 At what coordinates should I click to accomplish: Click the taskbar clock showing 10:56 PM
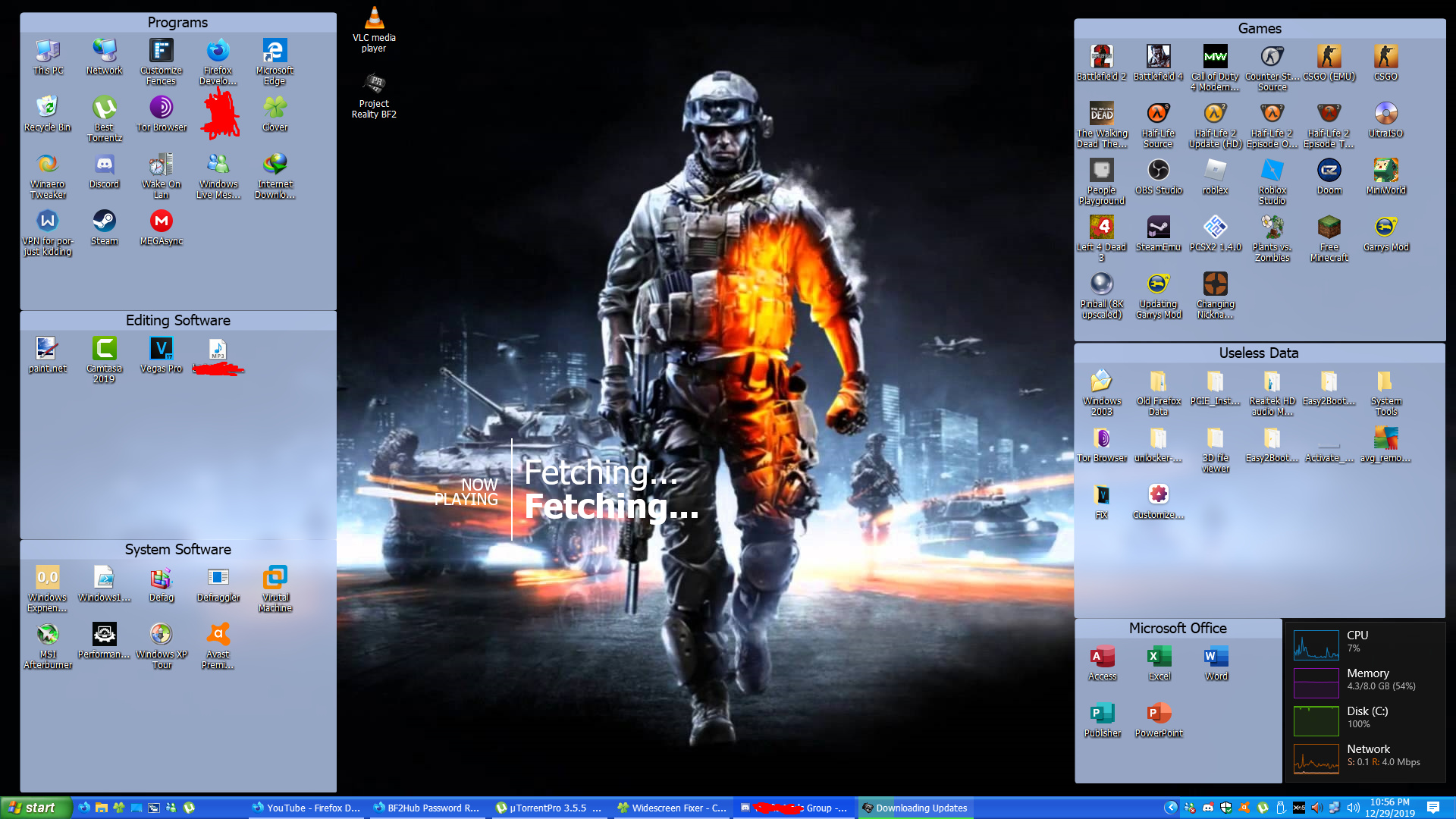point(1389,808)
